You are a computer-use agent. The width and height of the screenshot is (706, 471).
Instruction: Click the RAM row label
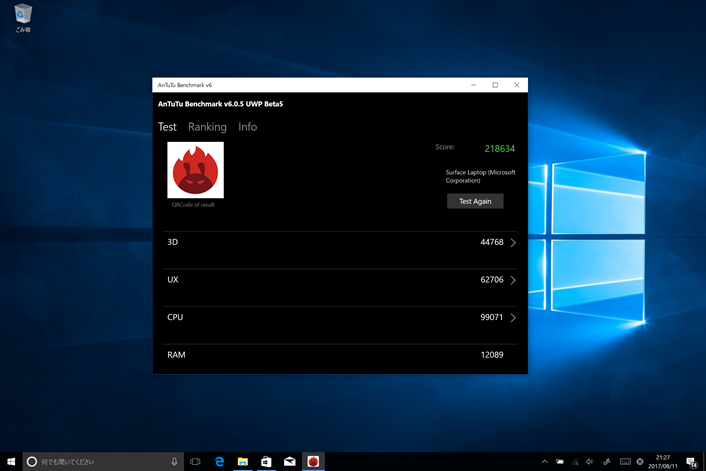[x=176, y=355]
